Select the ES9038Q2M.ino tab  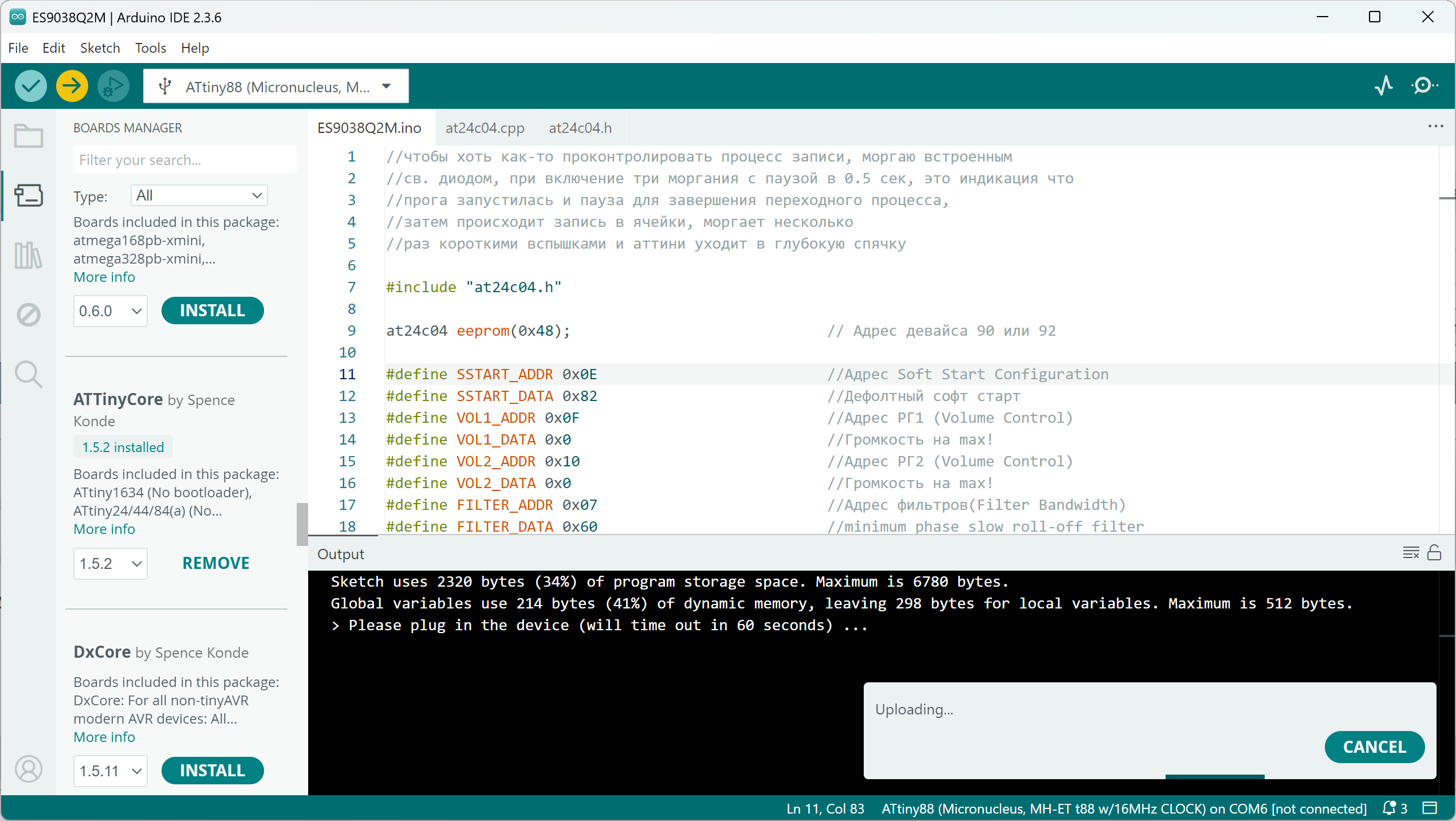coord(369,128)
